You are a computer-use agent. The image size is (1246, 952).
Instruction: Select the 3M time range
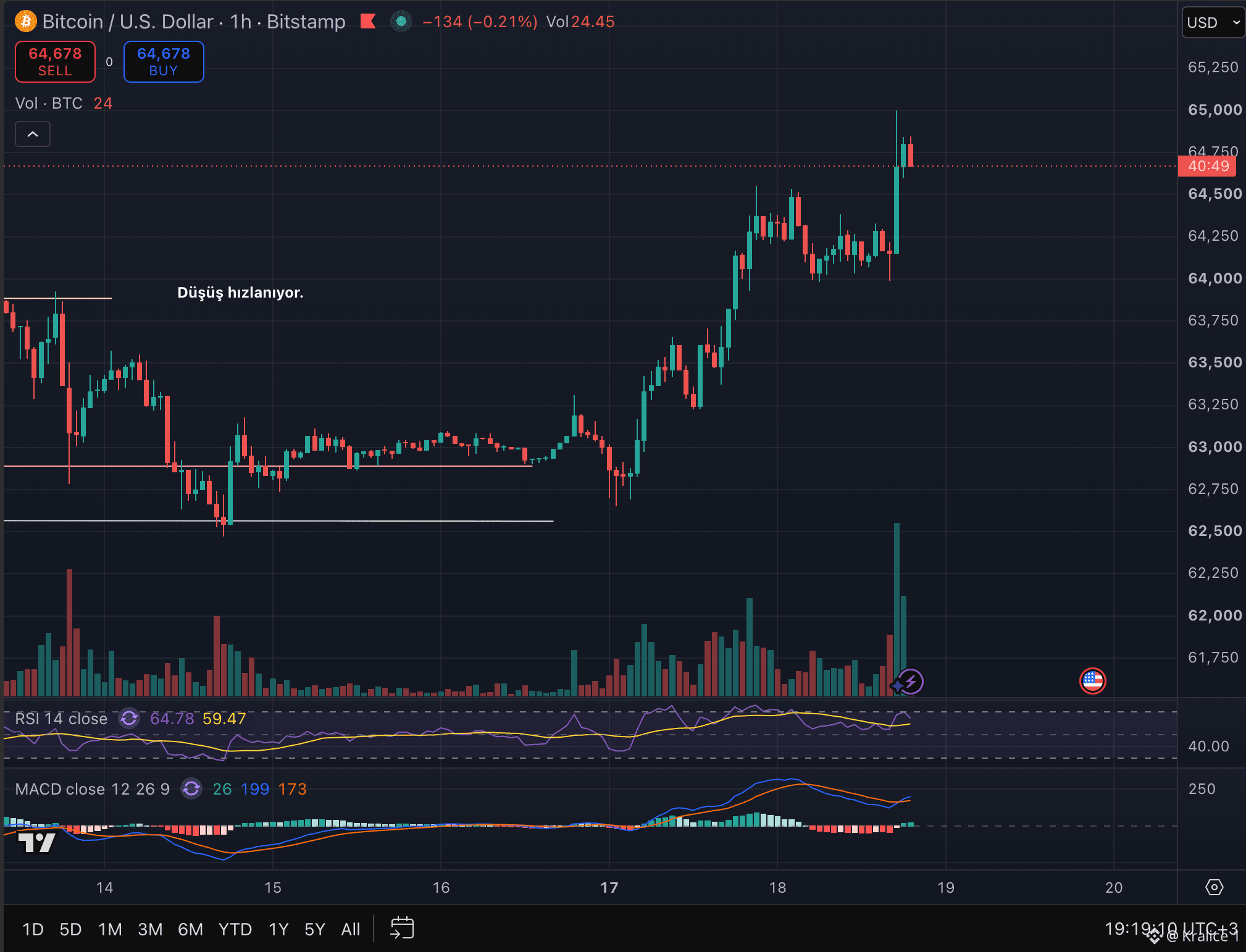tap(150, 929)
